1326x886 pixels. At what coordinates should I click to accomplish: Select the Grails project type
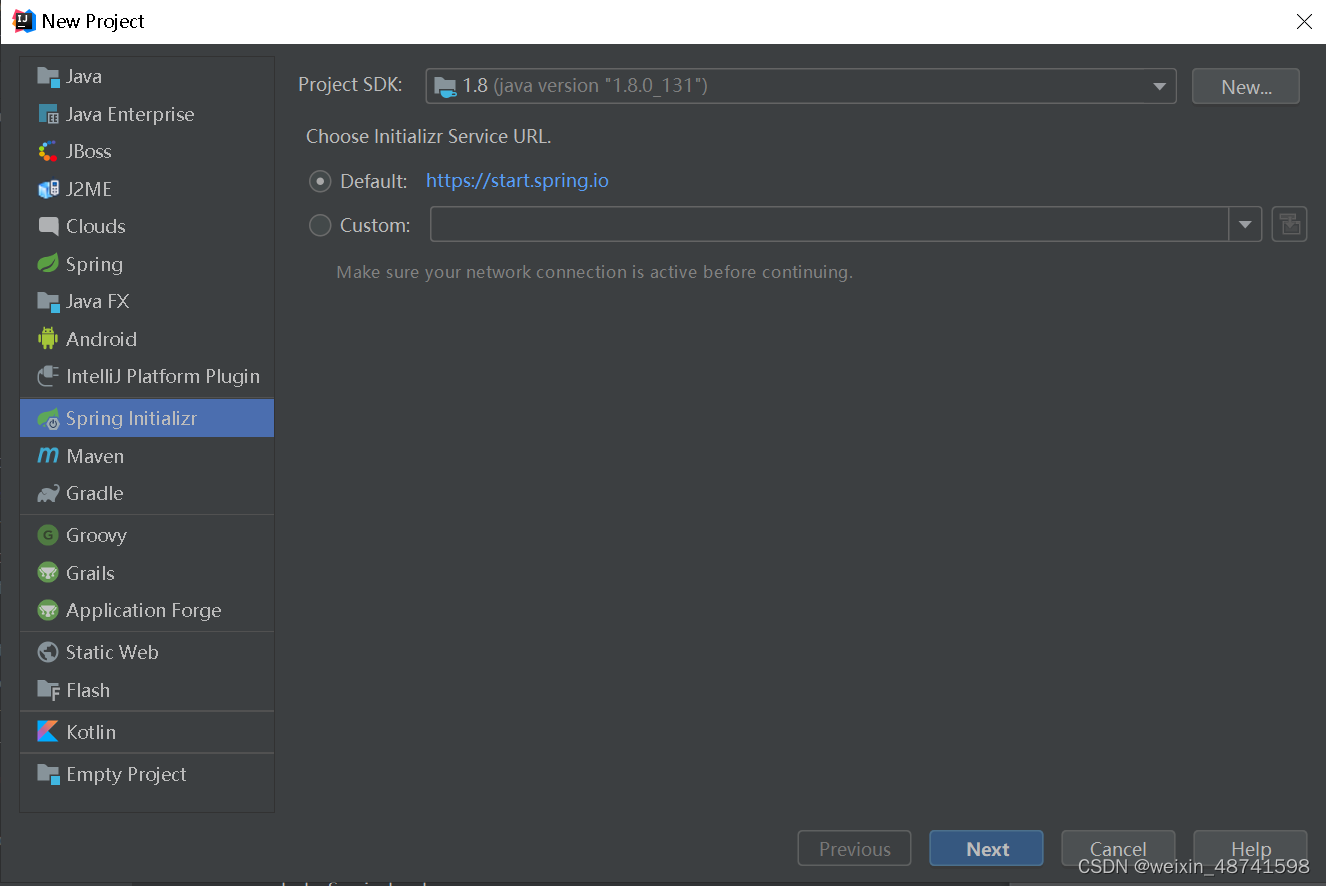pos(90,573)
